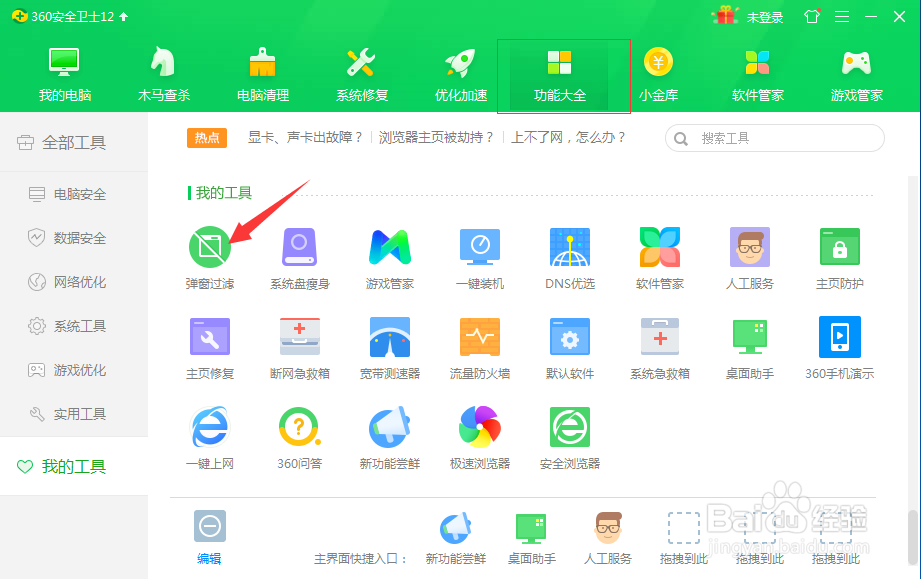Click the 编辑 edit button
This screenshot has width=921, height=579.
(210, 537)
